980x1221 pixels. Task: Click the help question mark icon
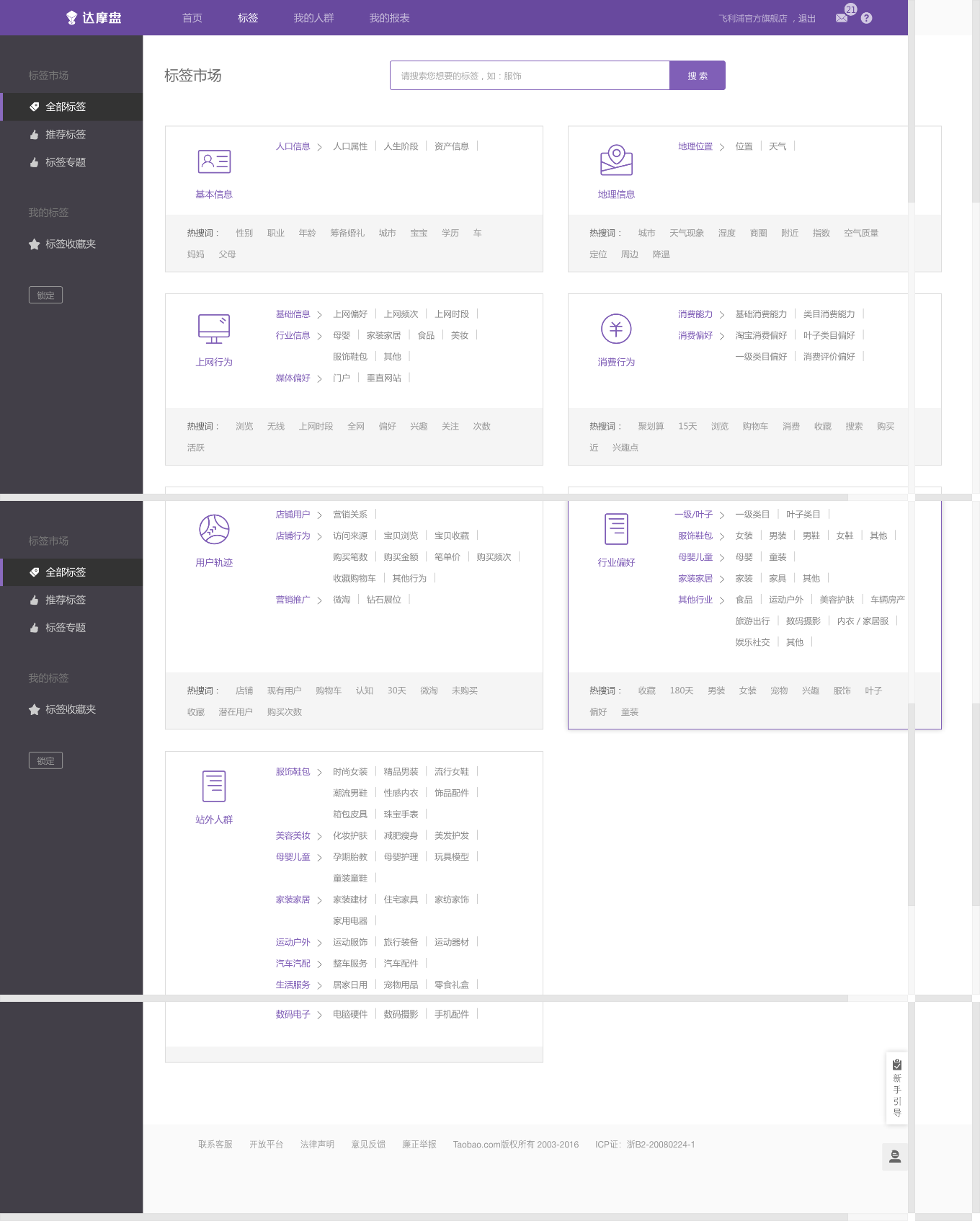pyautogui.click(x=866, y=18)
